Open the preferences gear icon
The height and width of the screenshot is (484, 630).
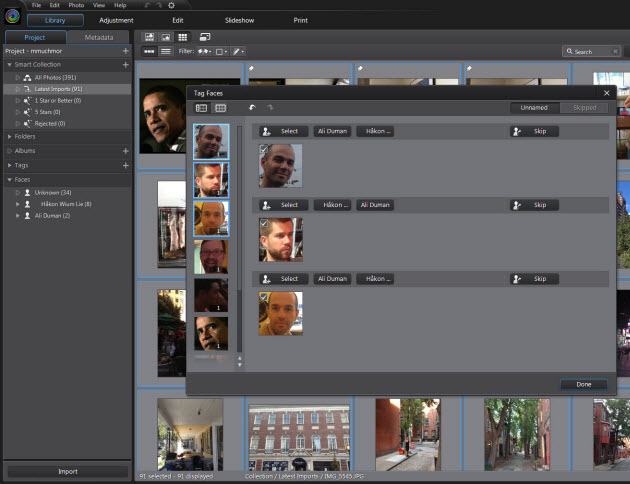171,5
